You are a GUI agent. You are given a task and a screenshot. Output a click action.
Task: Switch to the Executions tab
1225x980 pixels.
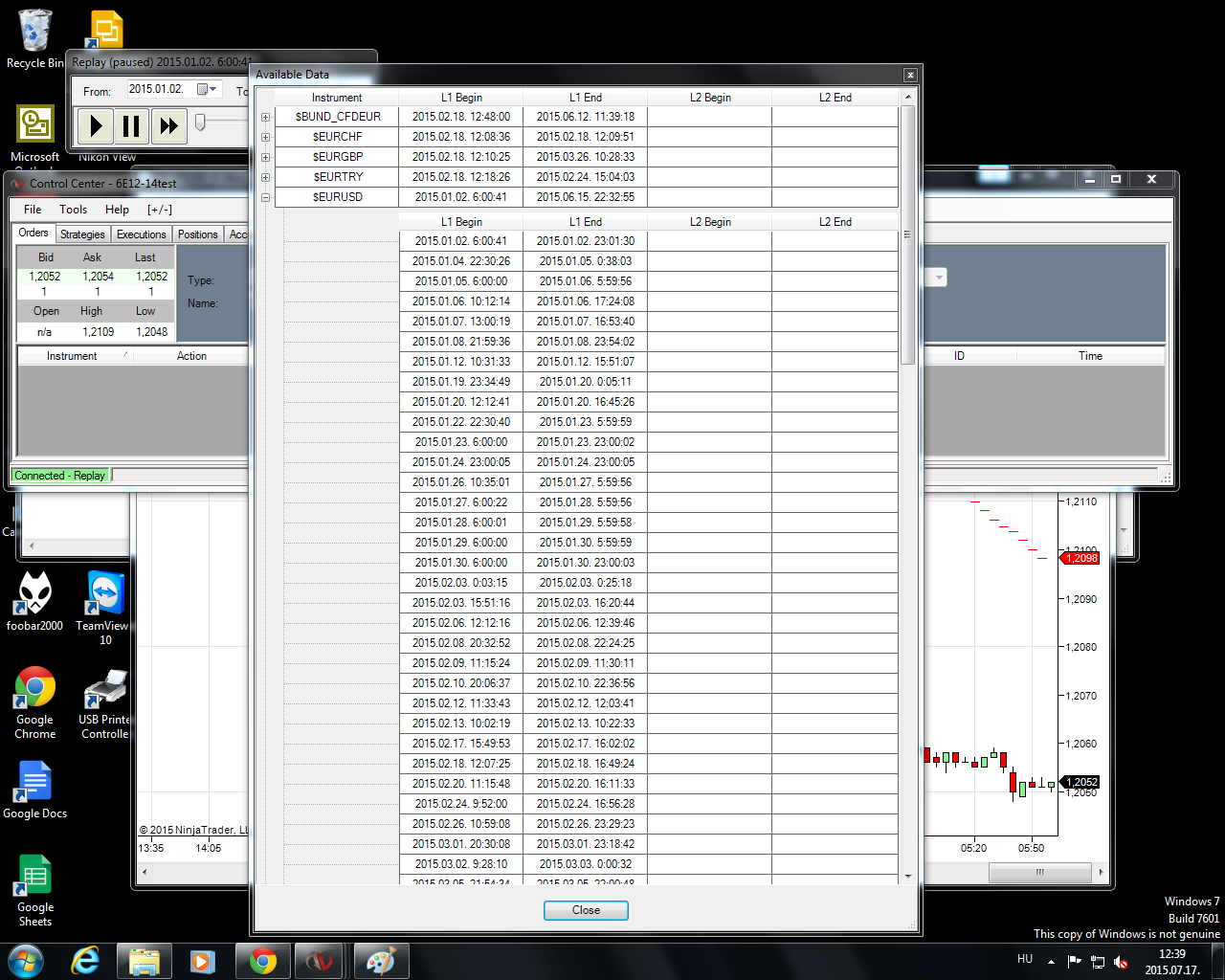[x=142, y=234]
